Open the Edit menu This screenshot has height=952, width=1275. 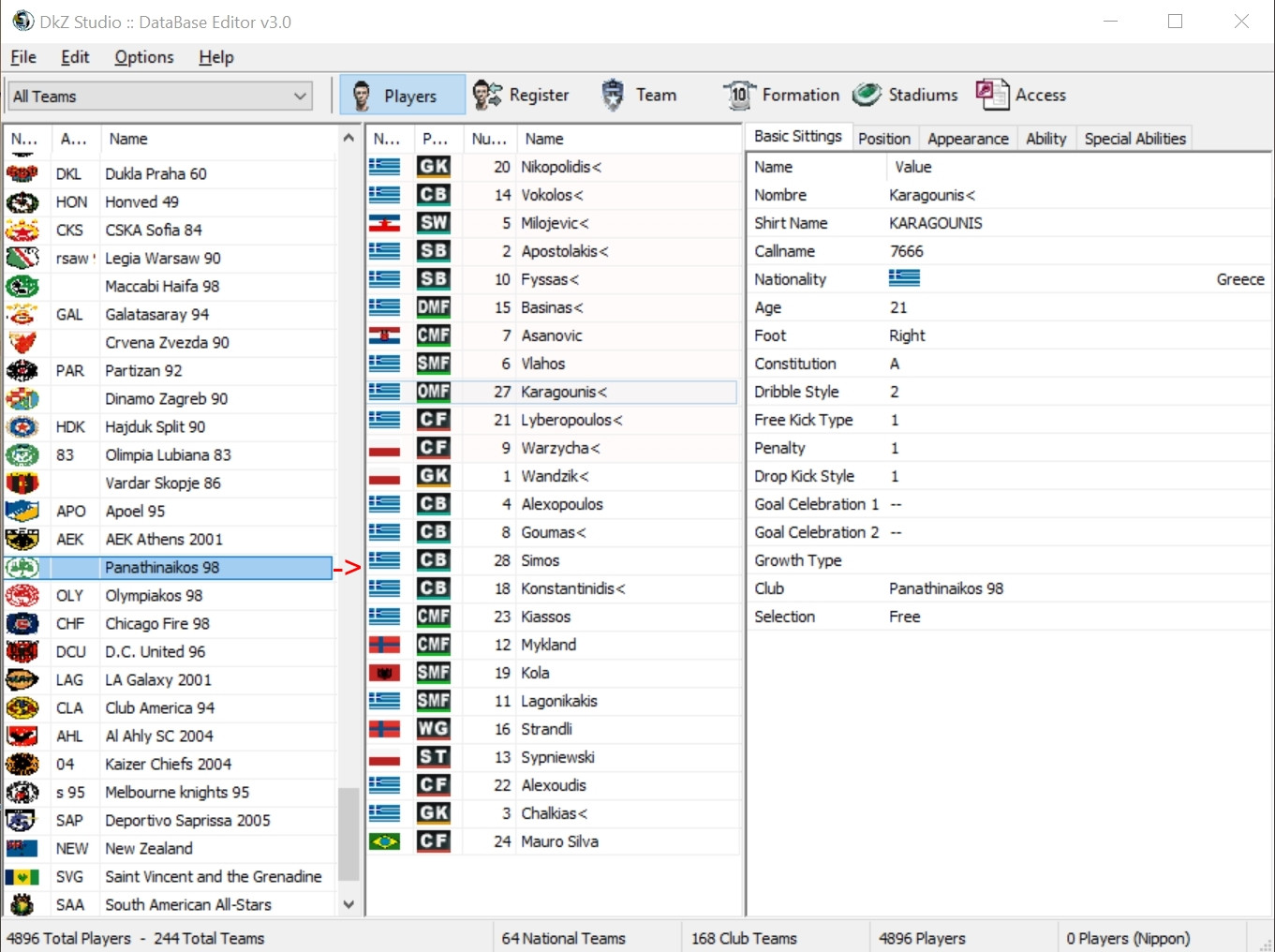(75, 57)
